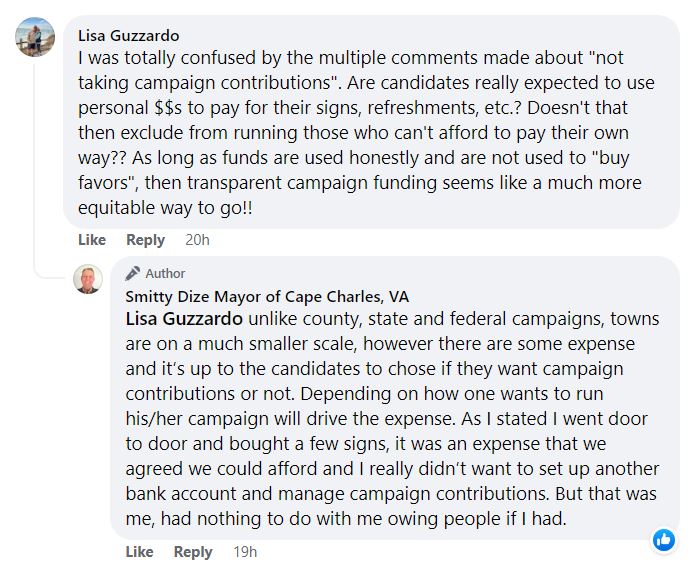Click the blue thumbs-up reaction icon

click(x=663, y=540)
